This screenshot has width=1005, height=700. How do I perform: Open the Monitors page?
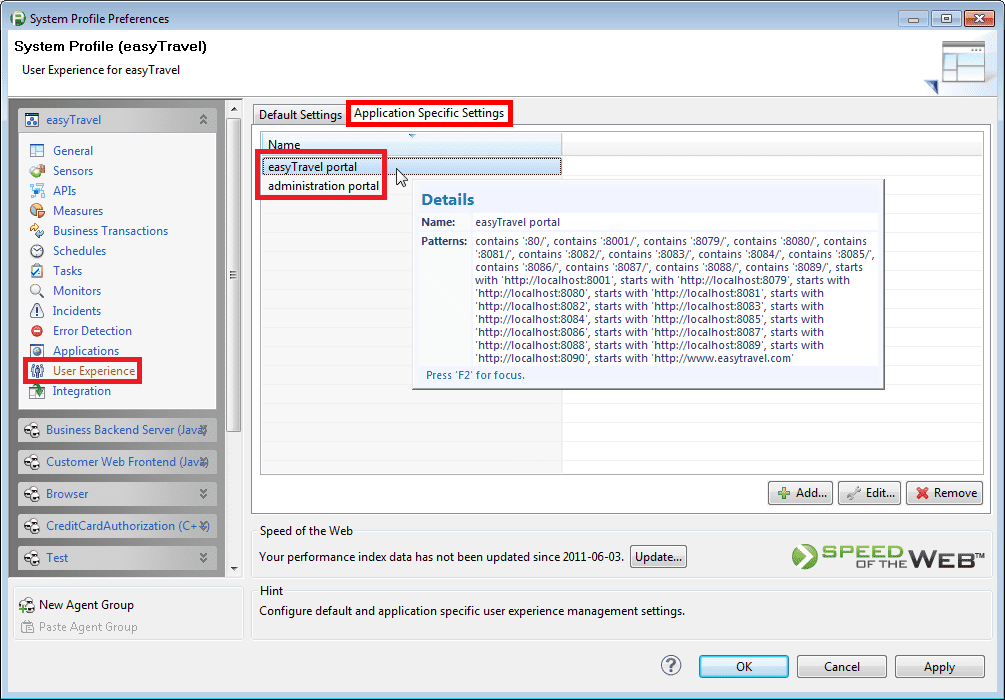click(77, 290)
